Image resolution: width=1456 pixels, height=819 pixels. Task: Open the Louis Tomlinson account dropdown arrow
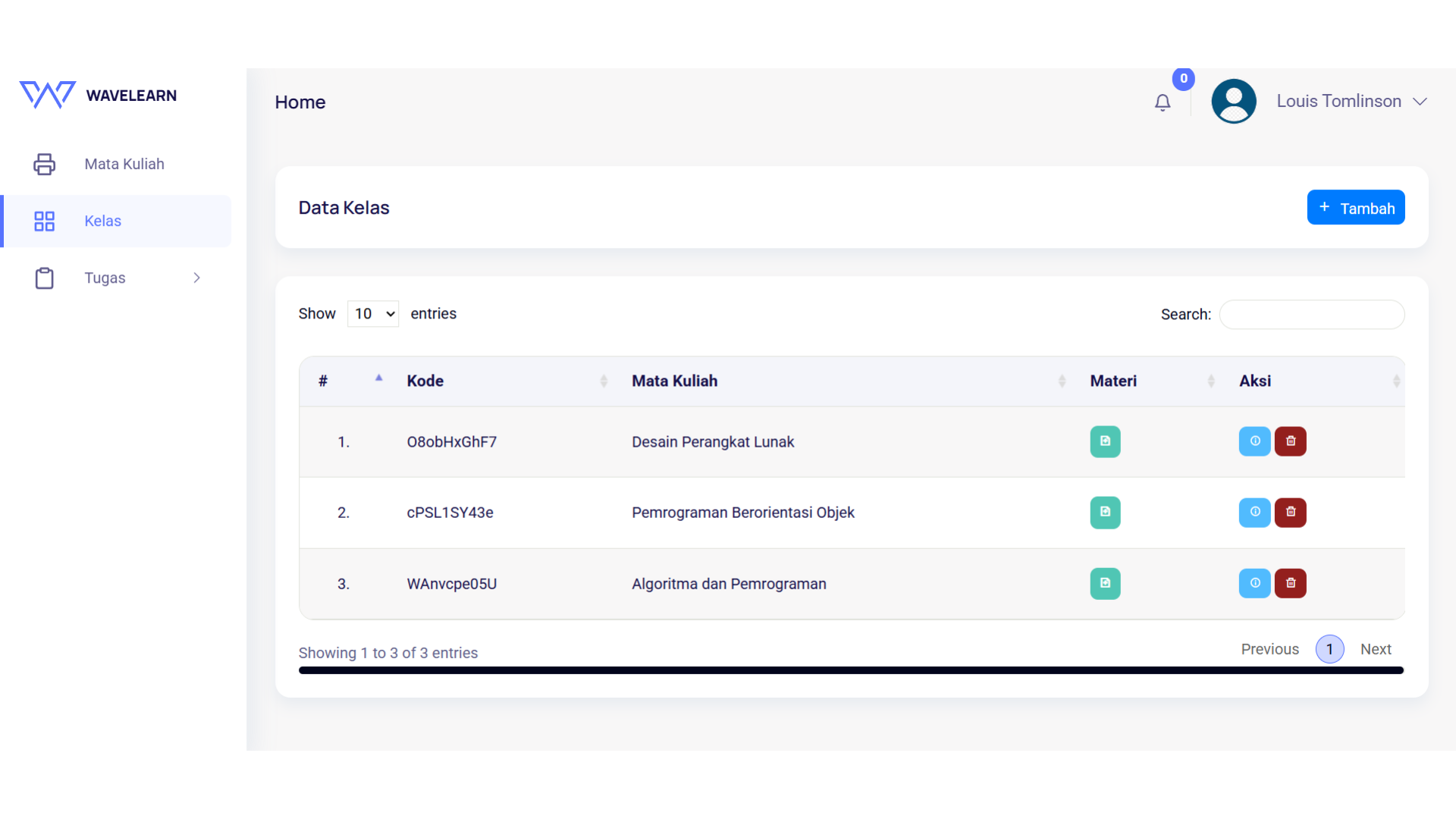click(1420, 102)
